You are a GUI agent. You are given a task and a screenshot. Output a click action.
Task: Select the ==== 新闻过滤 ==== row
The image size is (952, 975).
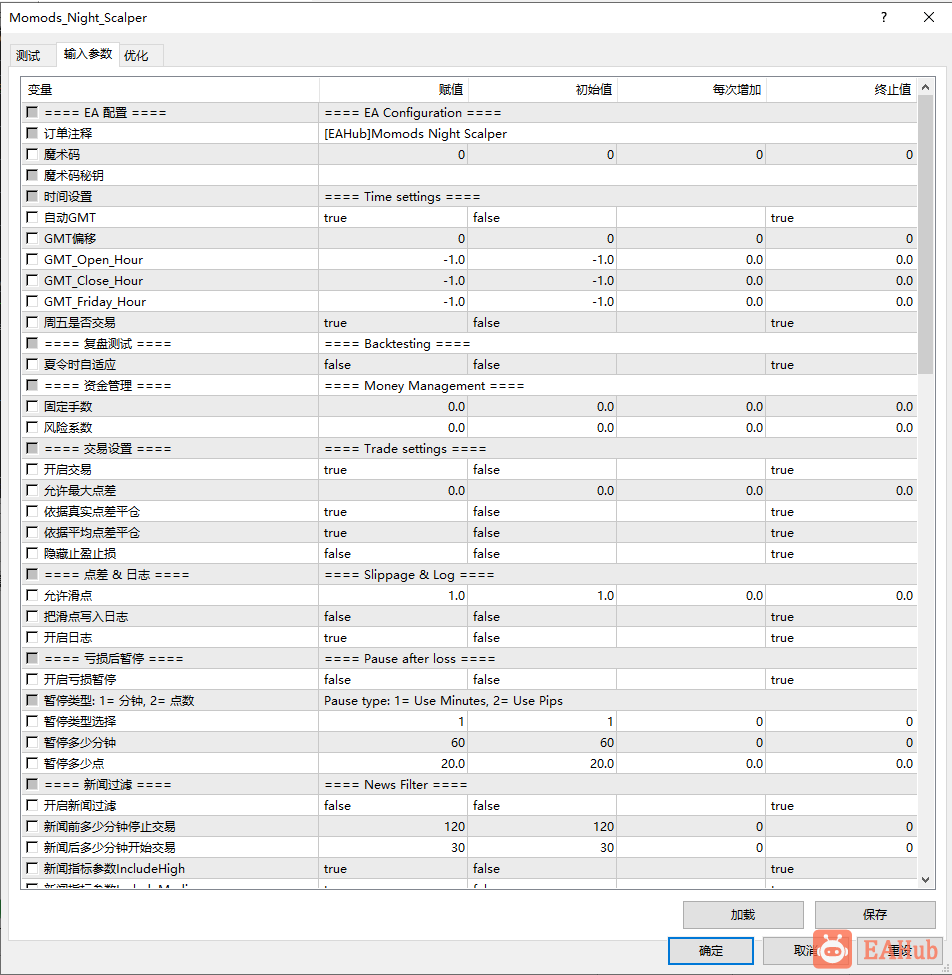tap(469, 785)
